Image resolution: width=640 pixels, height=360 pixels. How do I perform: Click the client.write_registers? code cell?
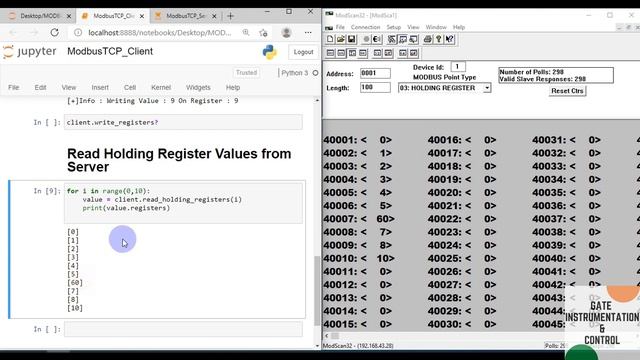click(x=183, y=122)
